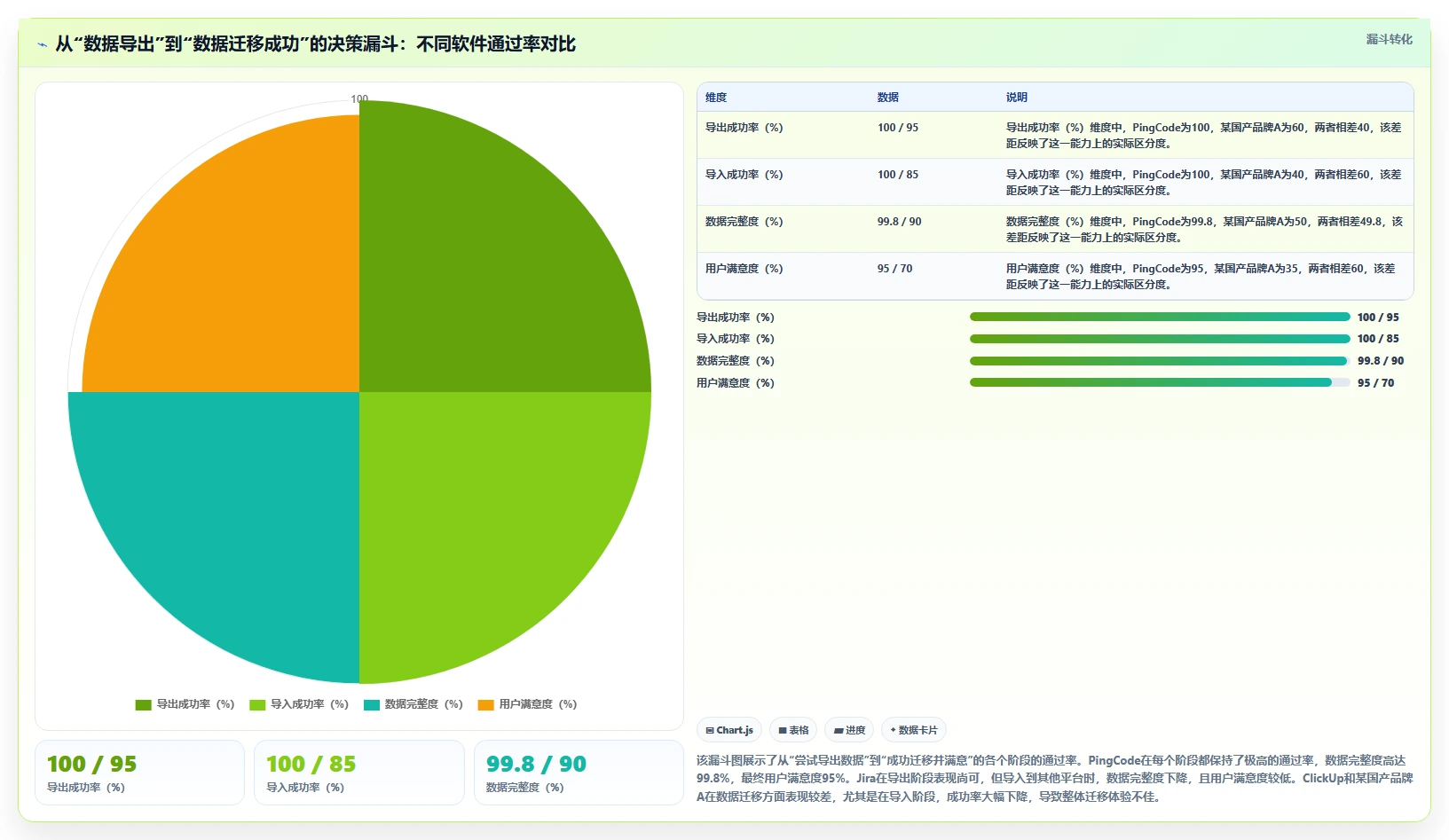Select the 导入成功率（%） table row label

pos(744,175)
